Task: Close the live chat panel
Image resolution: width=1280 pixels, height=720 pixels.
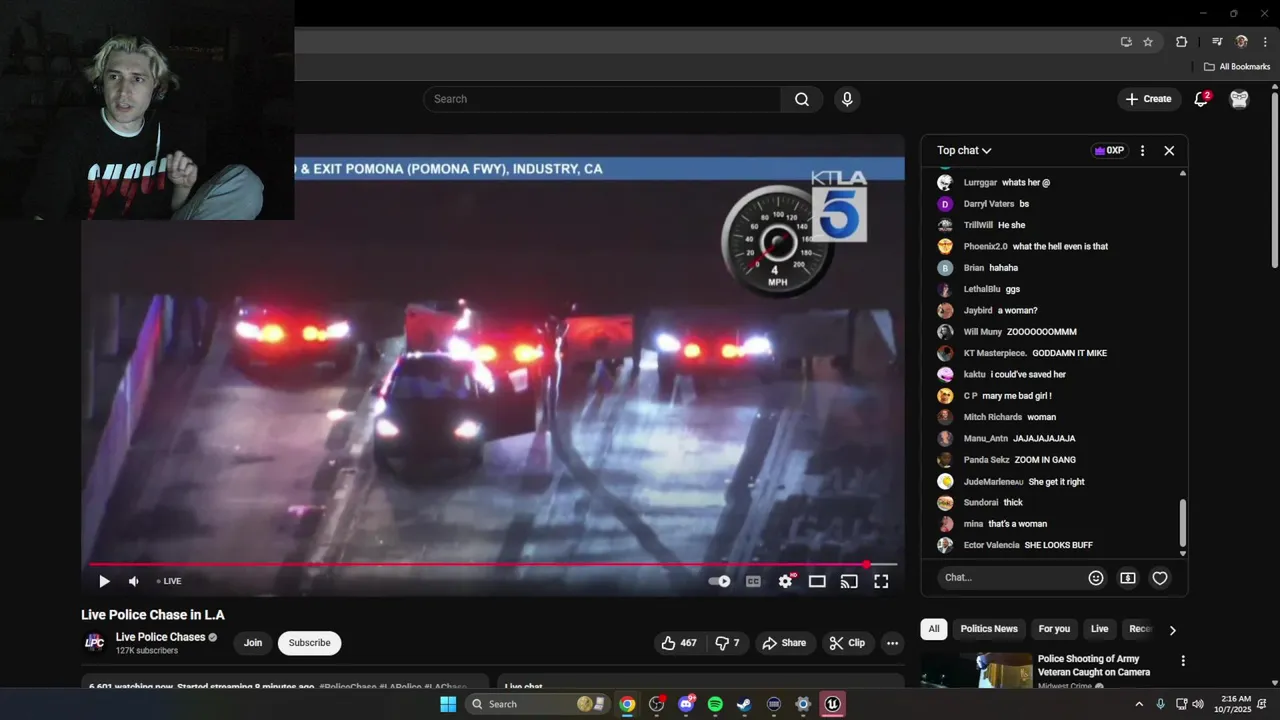Action: [1169, 150]
